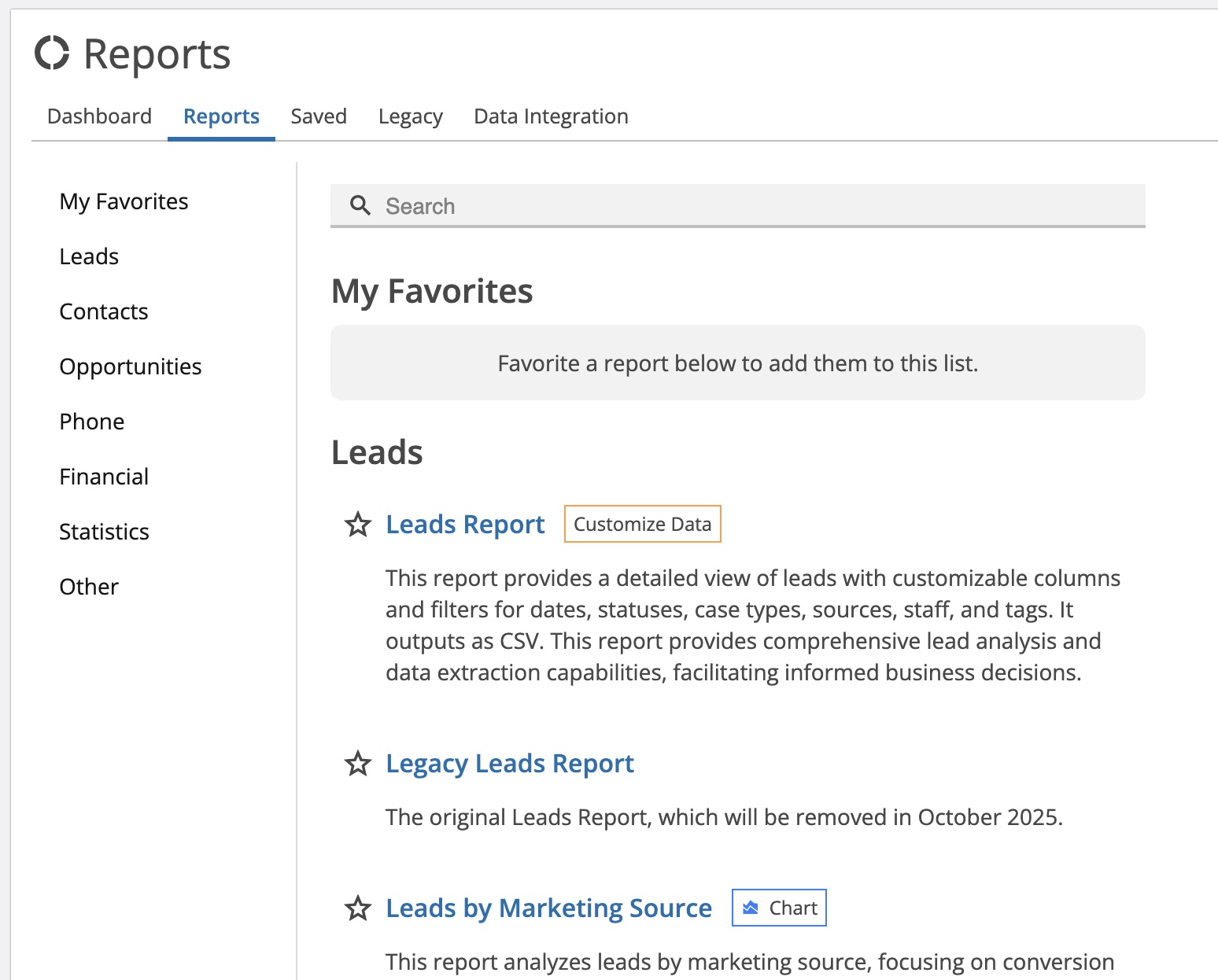Image resolution: width=1218 pixels, height=980 pixels.
Task: Open the Leads Report
Action: click(464, 524)
